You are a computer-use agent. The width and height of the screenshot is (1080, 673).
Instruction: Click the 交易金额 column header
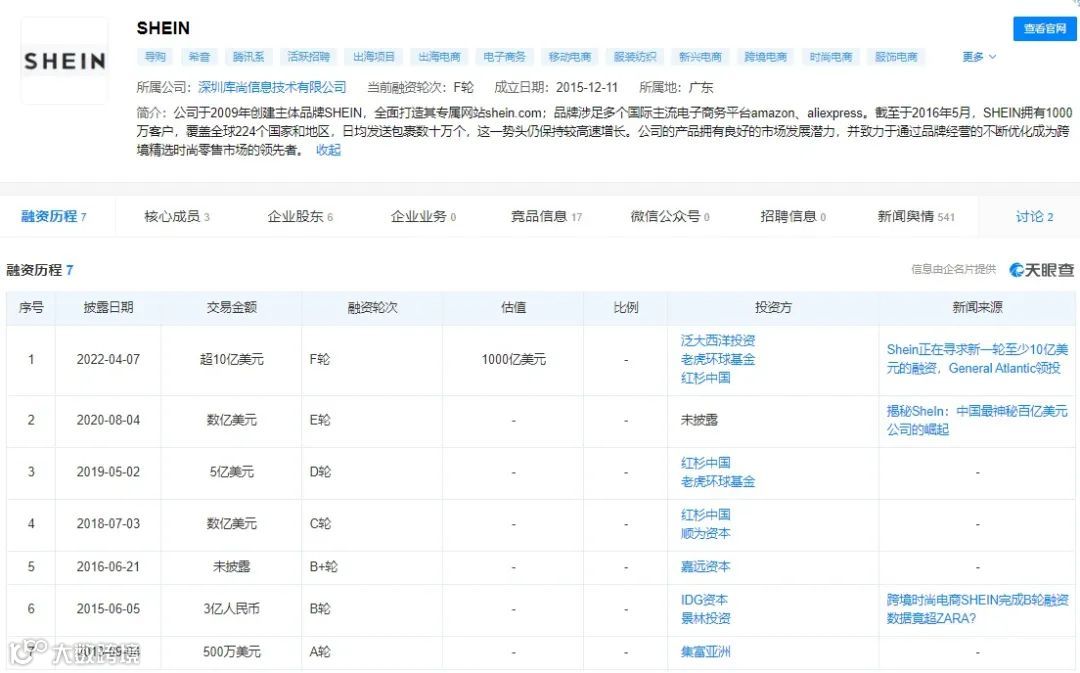tap(231, 308)
